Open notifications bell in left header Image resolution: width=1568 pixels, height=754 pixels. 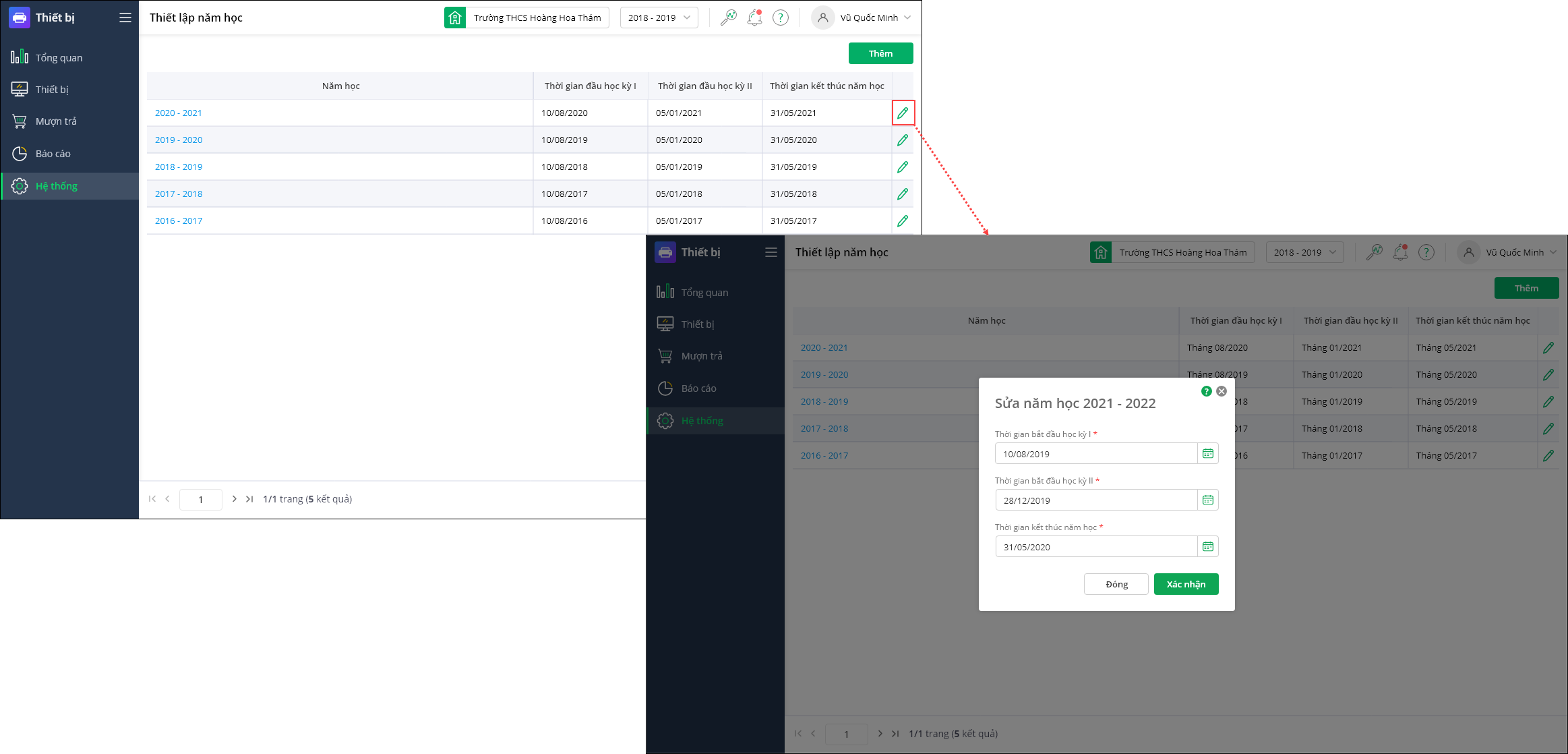click(x=754, y=18)
